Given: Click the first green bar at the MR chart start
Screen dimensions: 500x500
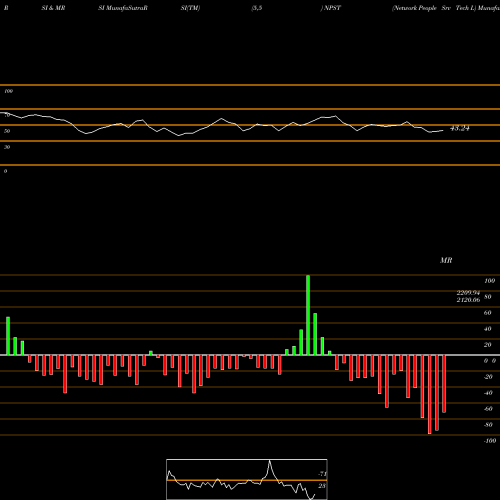Looking at the screenshot, I should [x=8, y=336].
